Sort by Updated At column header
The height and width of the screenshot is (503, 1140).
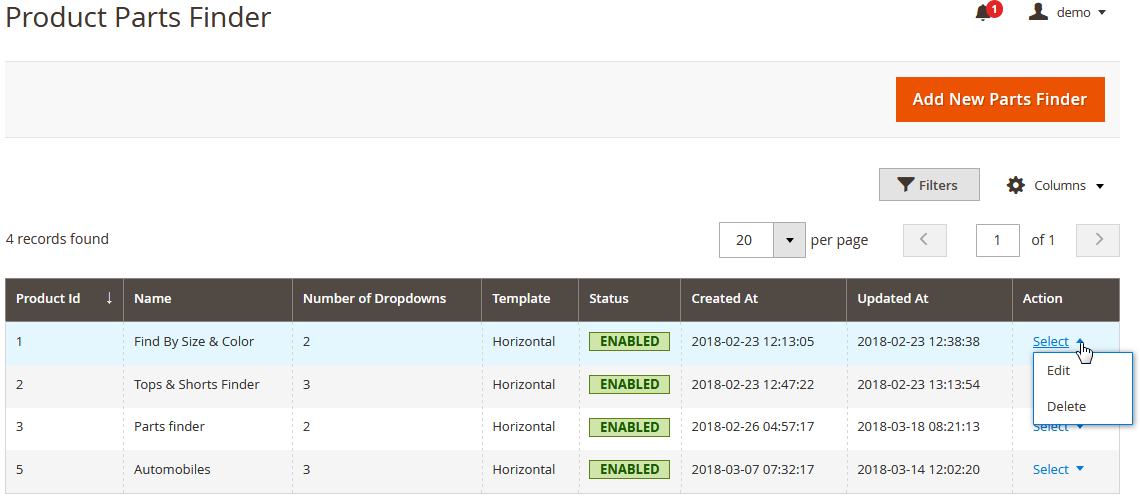click(893, 298)
